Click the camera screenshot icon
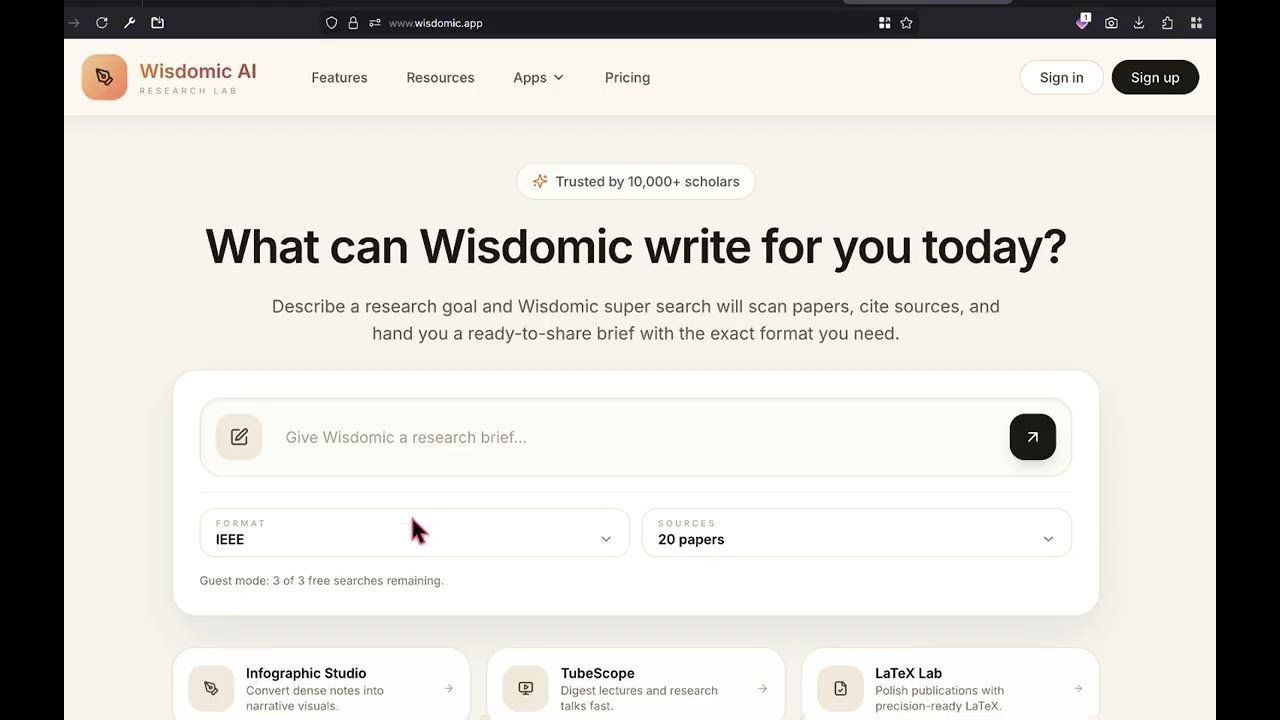Image resolution: width=1280 pixels, height=720 pixels. point(1111,22)
